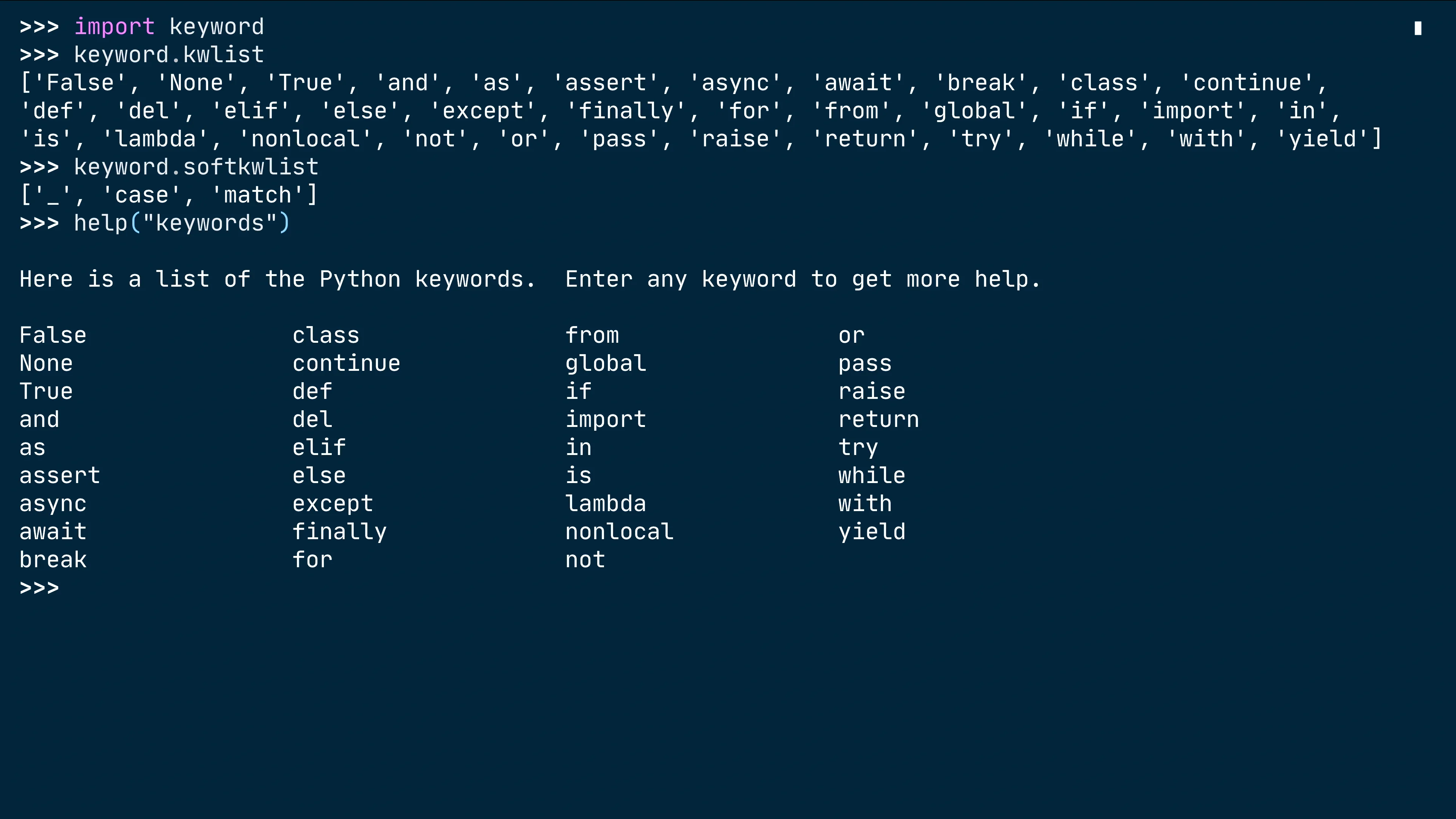
Task: Click the pink import keyword on the first line
Action: pos(114,27)
